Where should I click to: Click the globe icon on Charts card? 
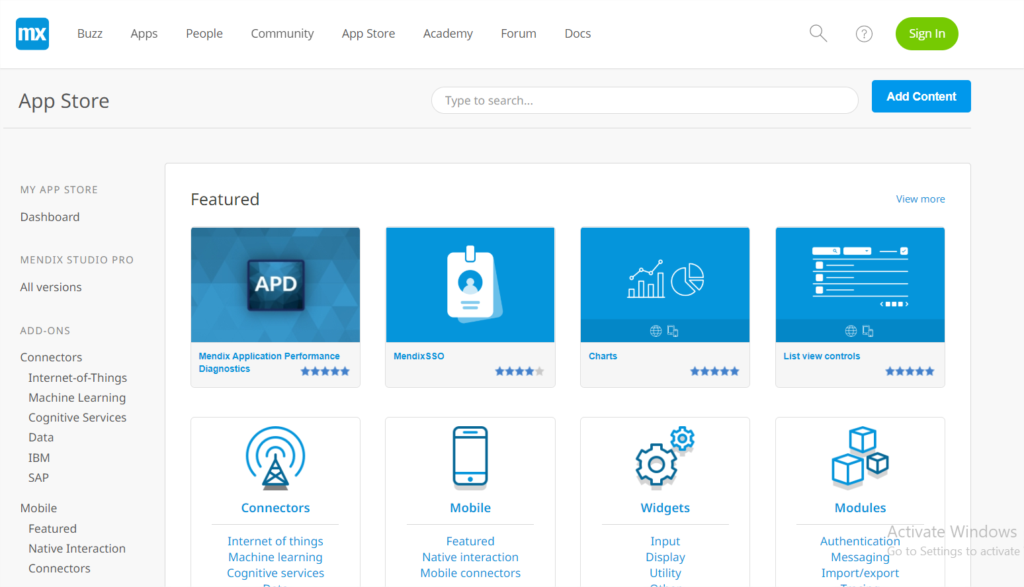click(x=656, y=331)
